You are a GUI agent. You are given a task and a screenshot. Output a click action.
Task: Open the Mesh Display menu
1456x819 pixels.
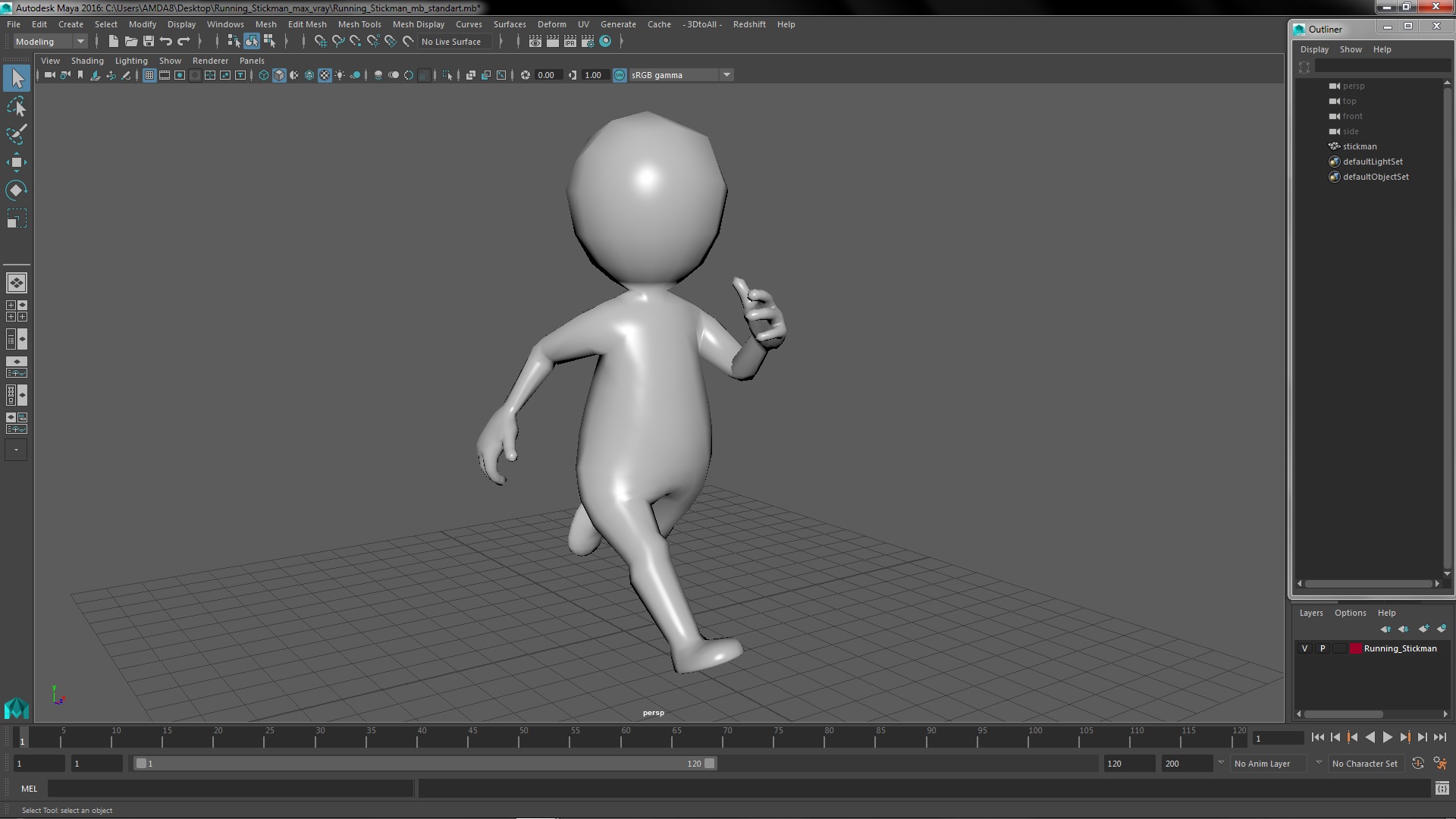click(418, 24)
